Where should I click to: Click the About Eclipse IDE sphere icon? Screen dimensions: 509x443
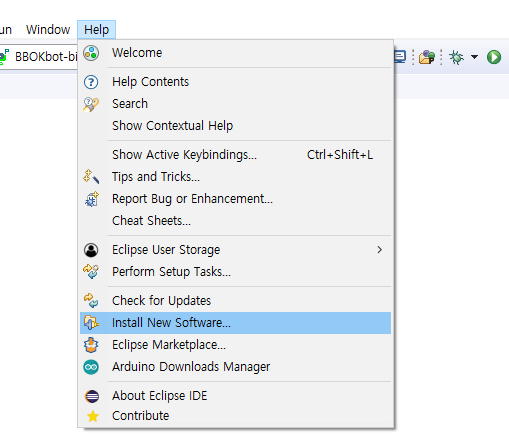point(92,396)
